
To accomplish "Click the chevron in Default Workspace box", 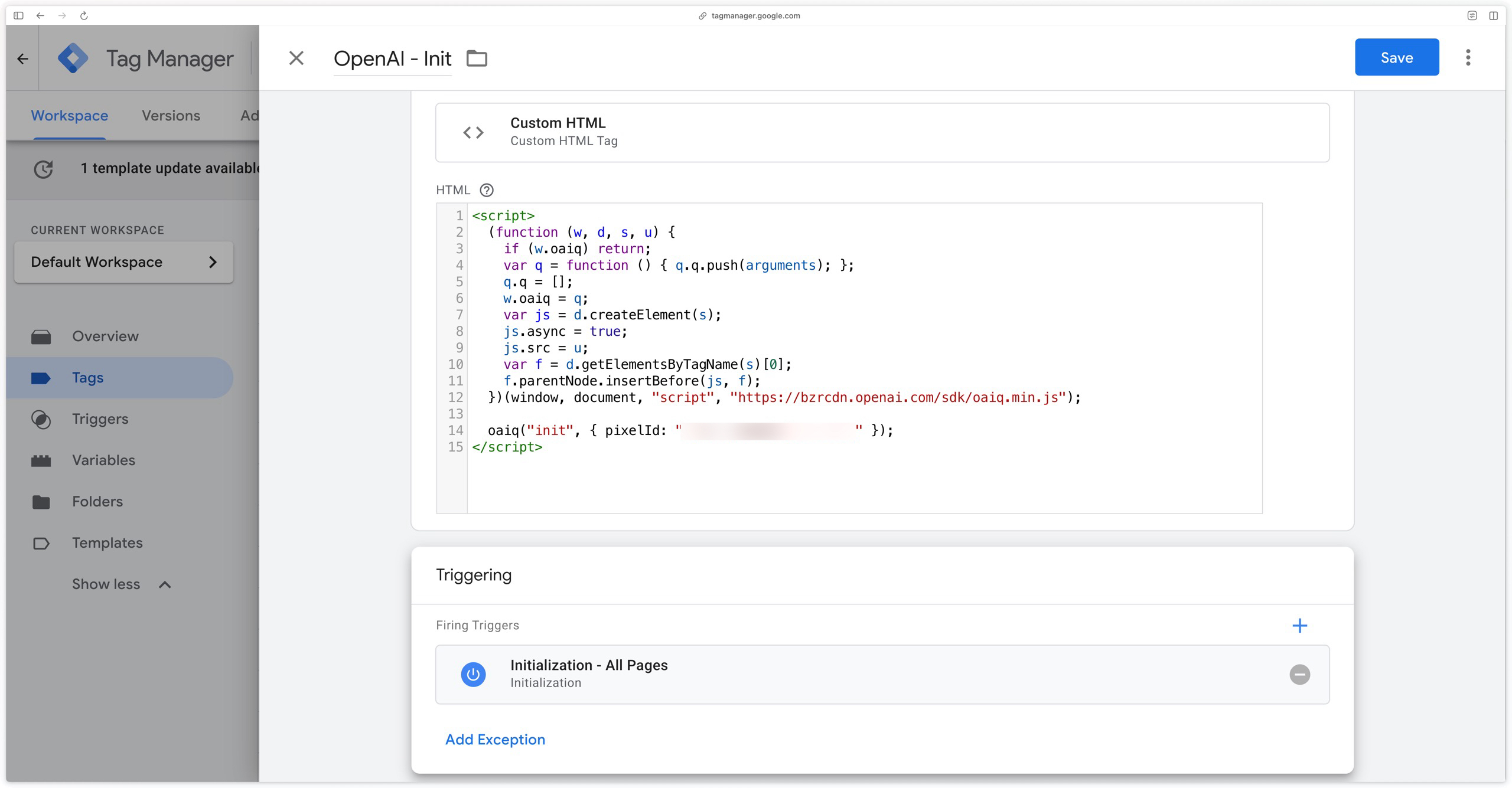I will point(213,262).
